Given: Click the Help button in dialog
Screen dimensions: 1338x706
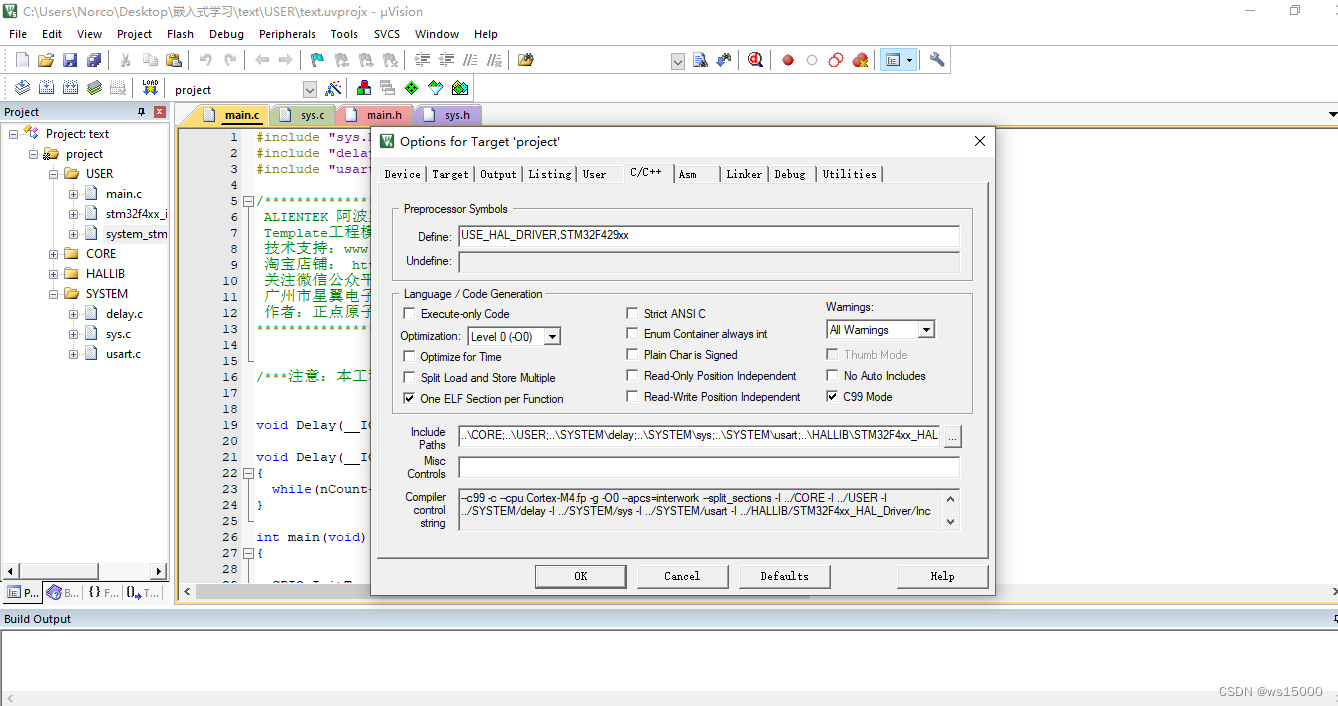Looking at the screenshot, I should click(x=942, y=576).
